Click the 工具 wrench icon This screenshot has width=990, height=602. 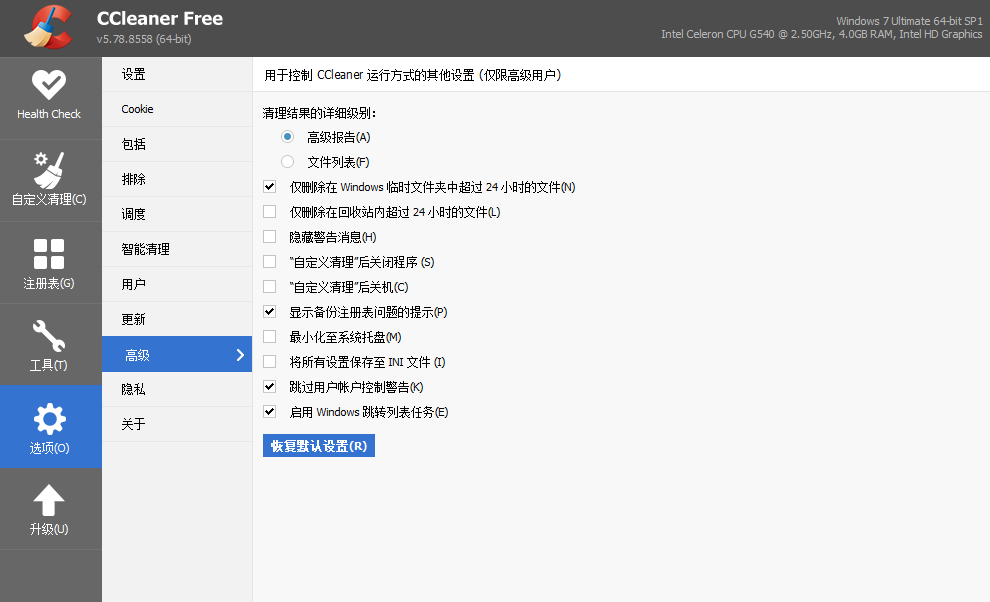pyautogui.click(x=50, y=344)
